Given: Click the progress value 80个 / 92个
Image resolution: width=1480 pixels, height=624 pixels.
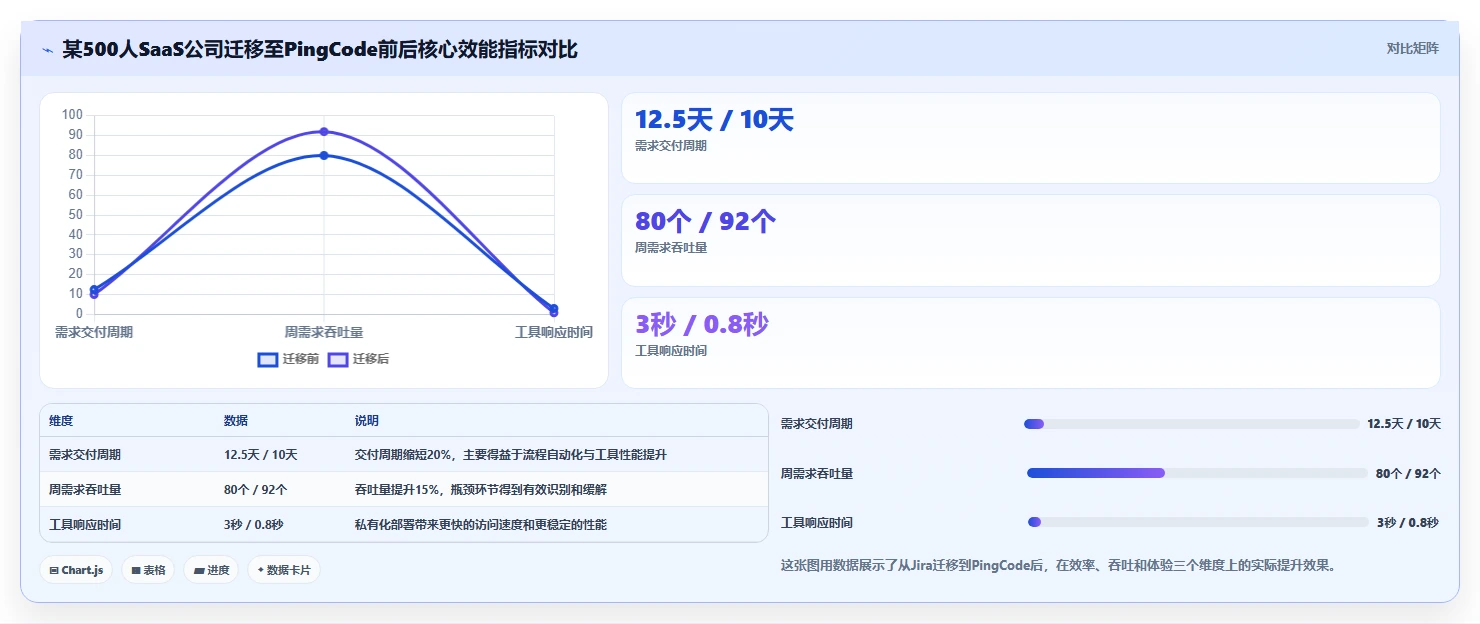Looking at the screenshot, I should pyautogui.click(x=1408, y=474).
